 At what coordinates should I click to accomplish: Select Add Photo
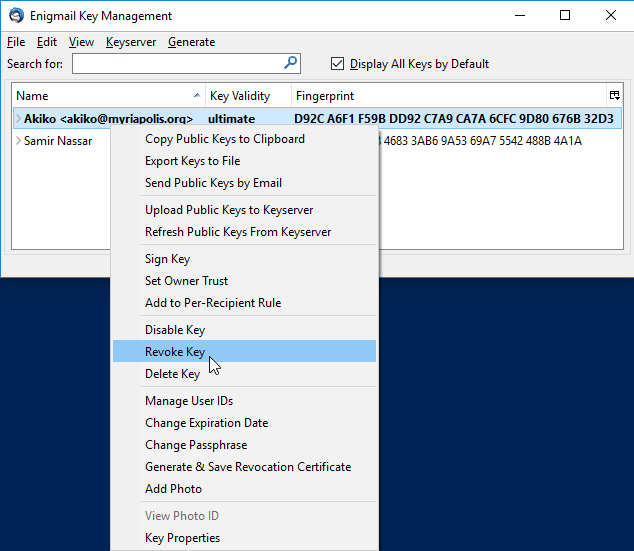click(244, 489)
